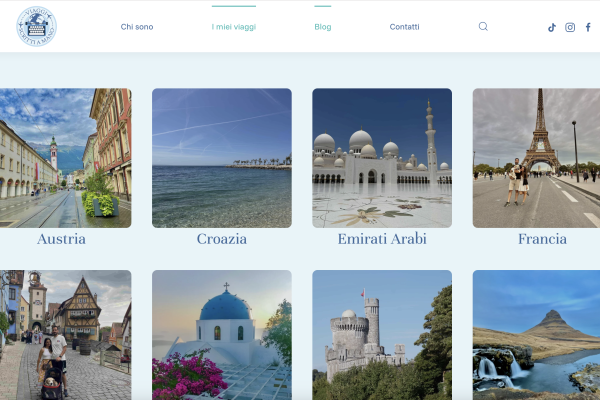Click the Austria title link
The image size is (600, 400).
[x=61, y=239]
